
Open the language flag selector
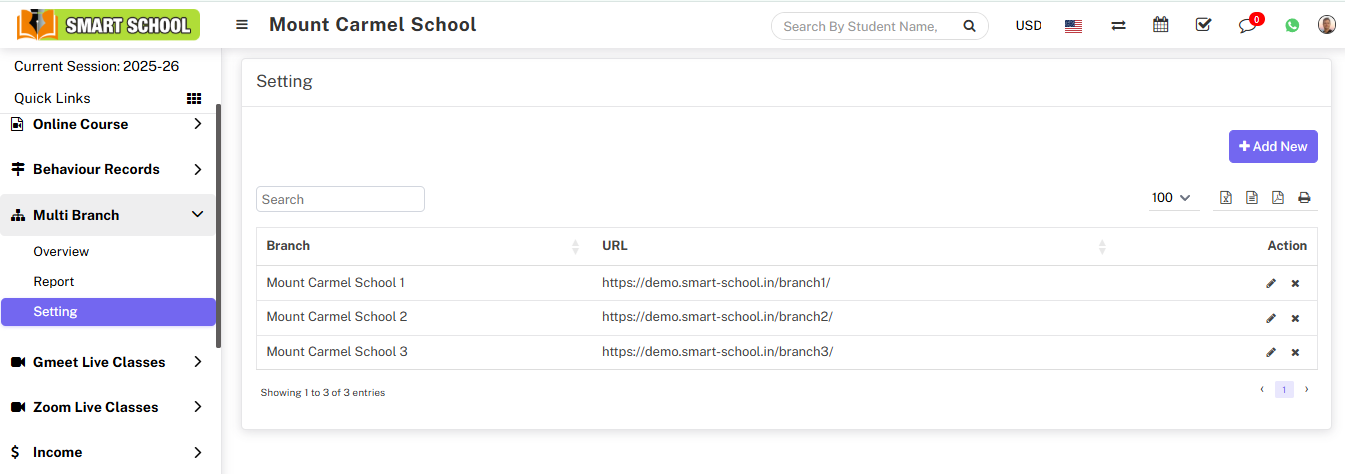click(1073, 26)
